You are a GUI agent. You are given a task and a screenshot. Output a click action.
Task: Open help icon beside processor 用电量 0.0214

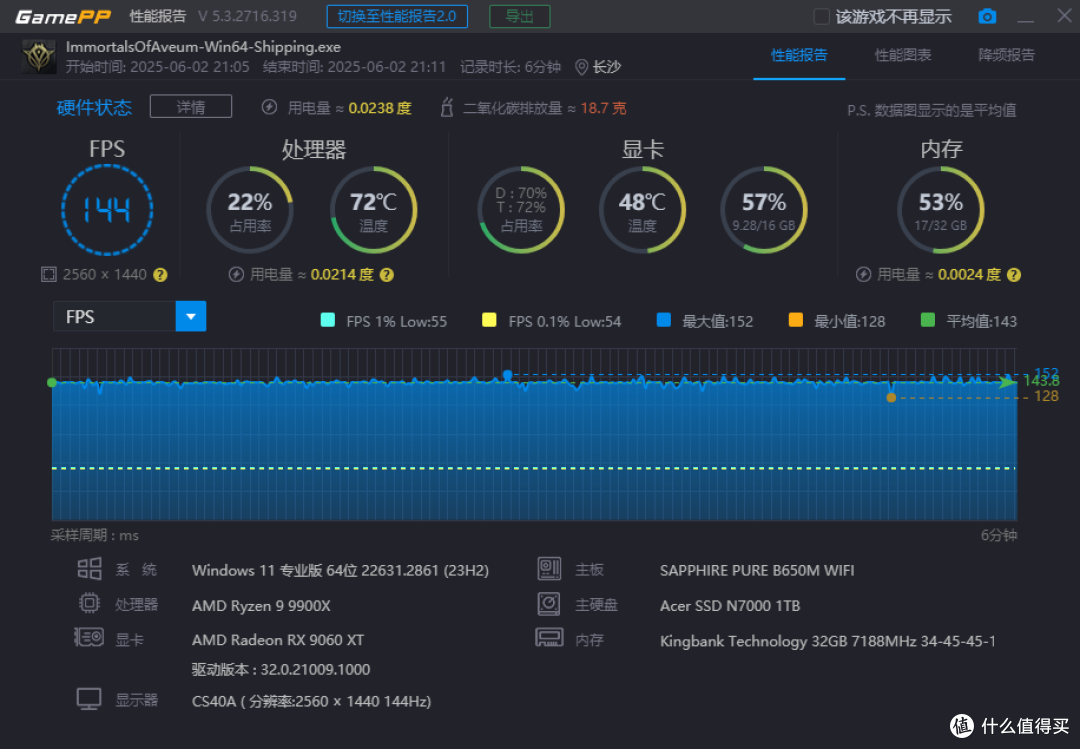[387, 275]
